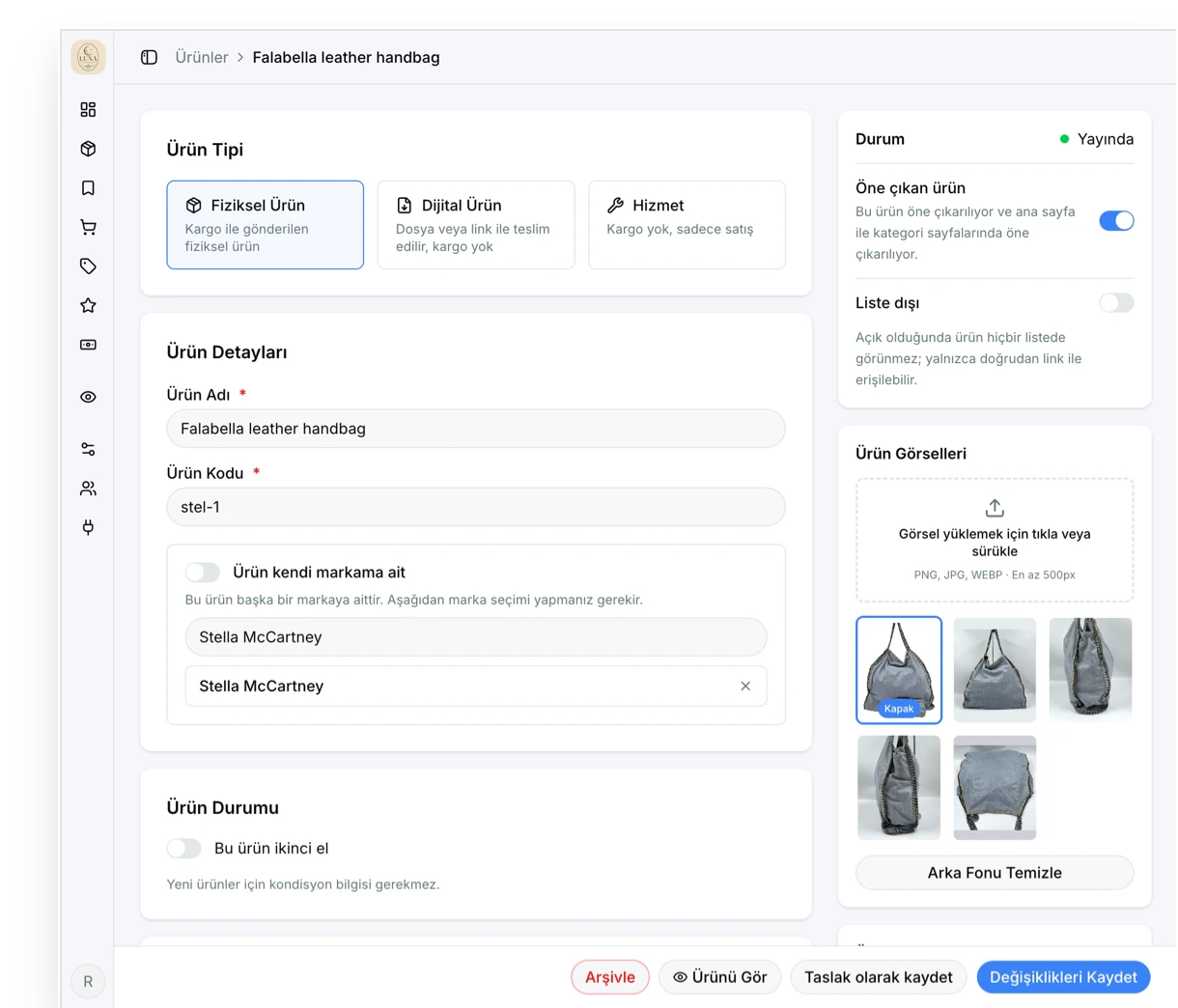The width and height of the screenshot is (1178, 1008).
Task: Open the plug integrations icon in sidebar
Action: point(88,527)
